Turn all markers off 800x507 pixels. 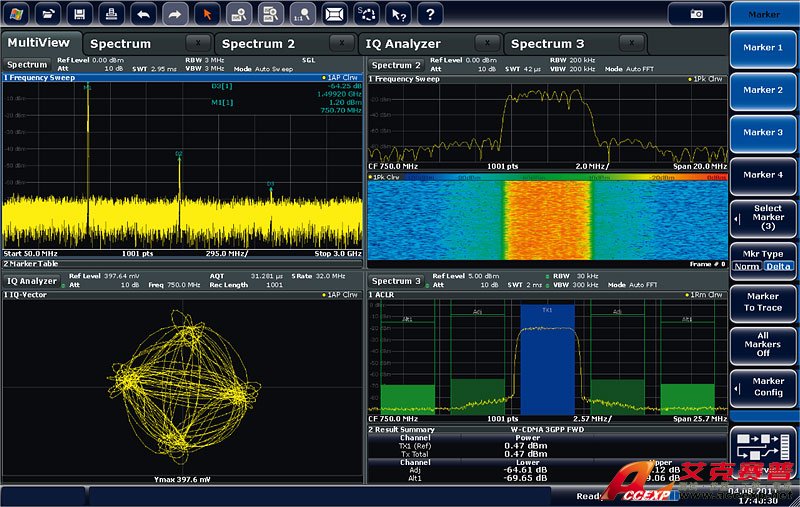point(764,344)
